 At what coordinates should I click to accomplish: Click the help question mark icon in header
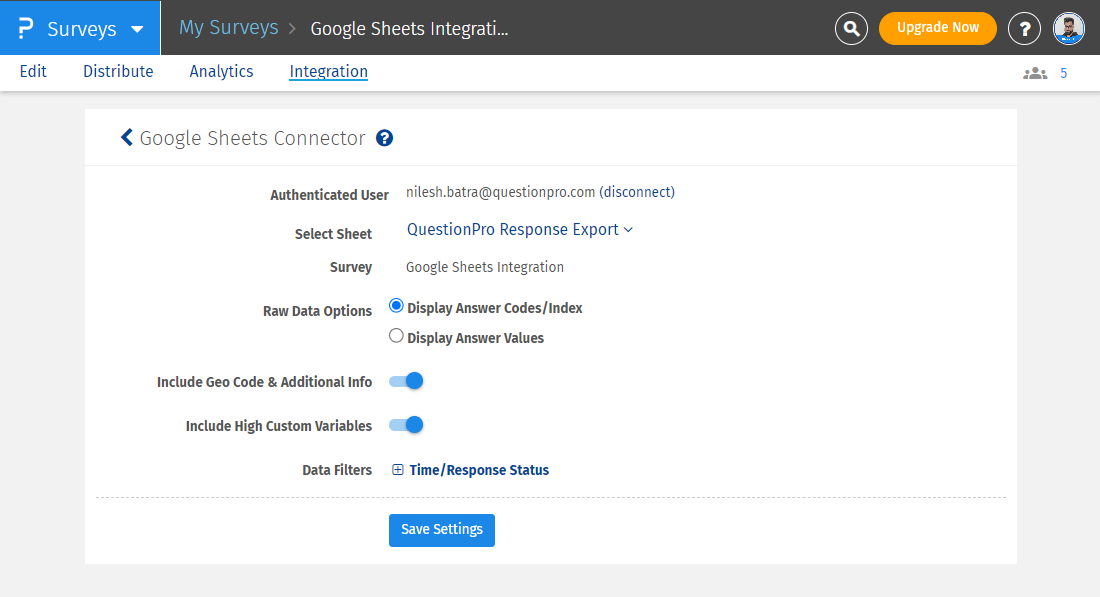click(x=1024, y=29)
